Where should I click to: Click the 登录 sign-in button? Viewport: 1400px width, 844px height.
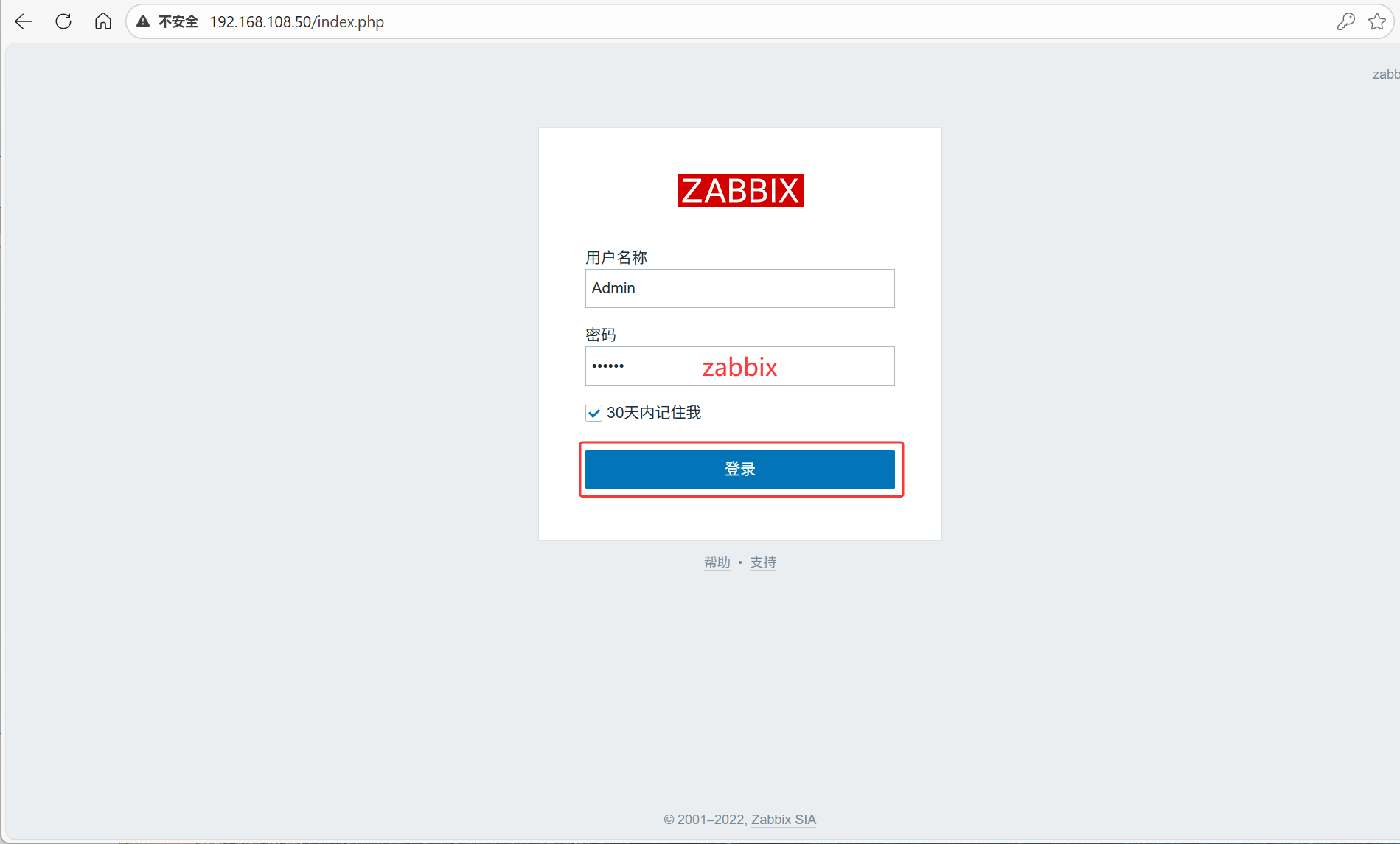[x=740, y=470]
